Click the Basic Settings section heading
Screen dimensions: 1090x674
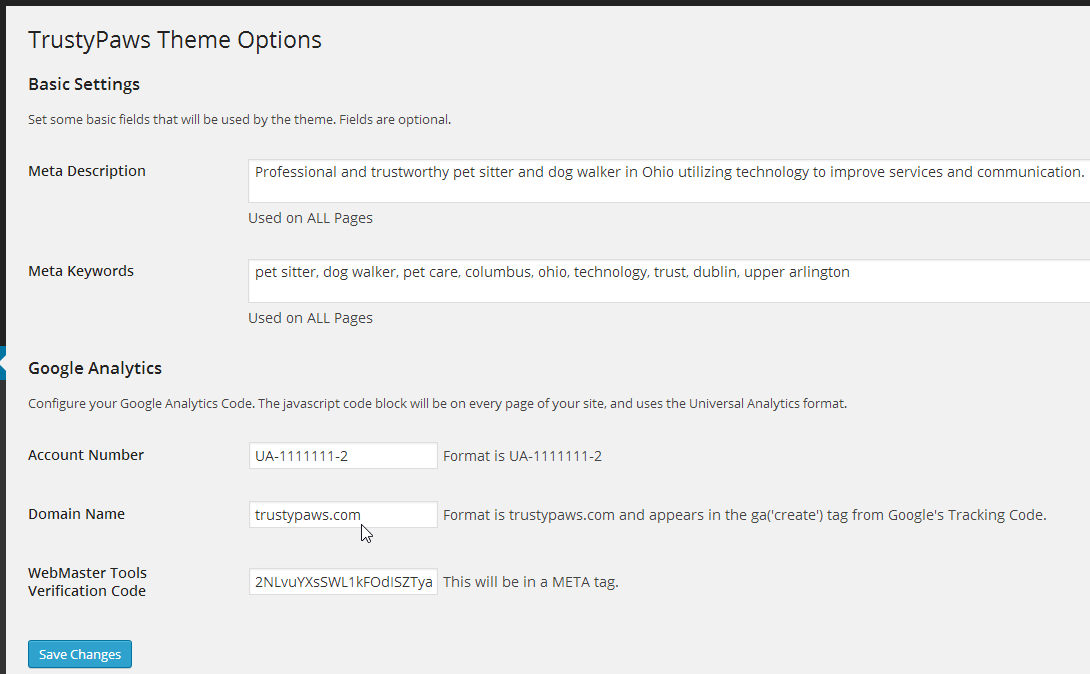point(84,84)
